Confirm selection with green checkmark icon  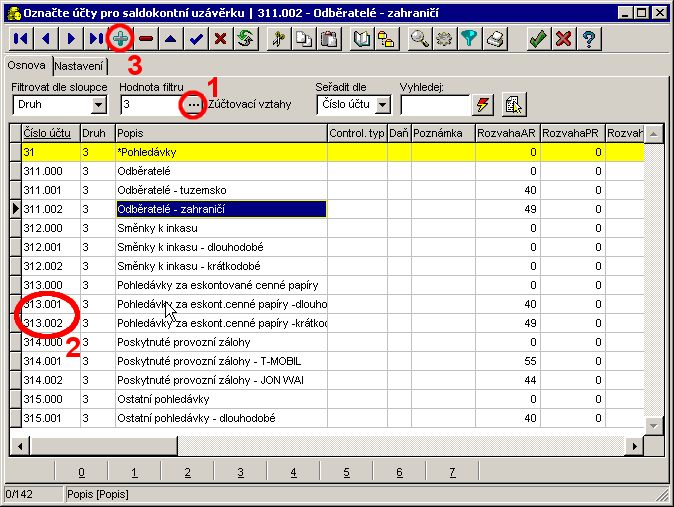pos(538,38)
